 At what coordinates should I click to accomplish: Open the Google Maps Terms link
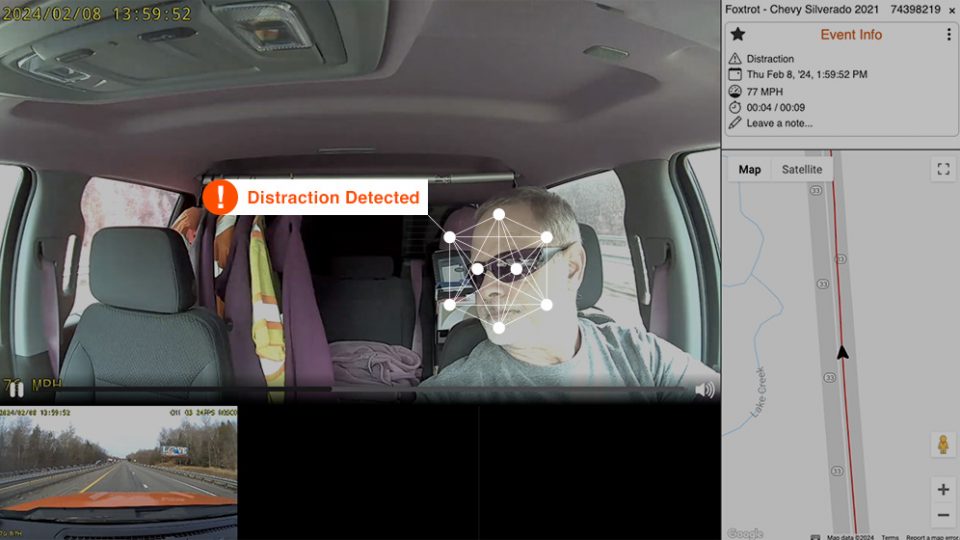pos(890,537)
